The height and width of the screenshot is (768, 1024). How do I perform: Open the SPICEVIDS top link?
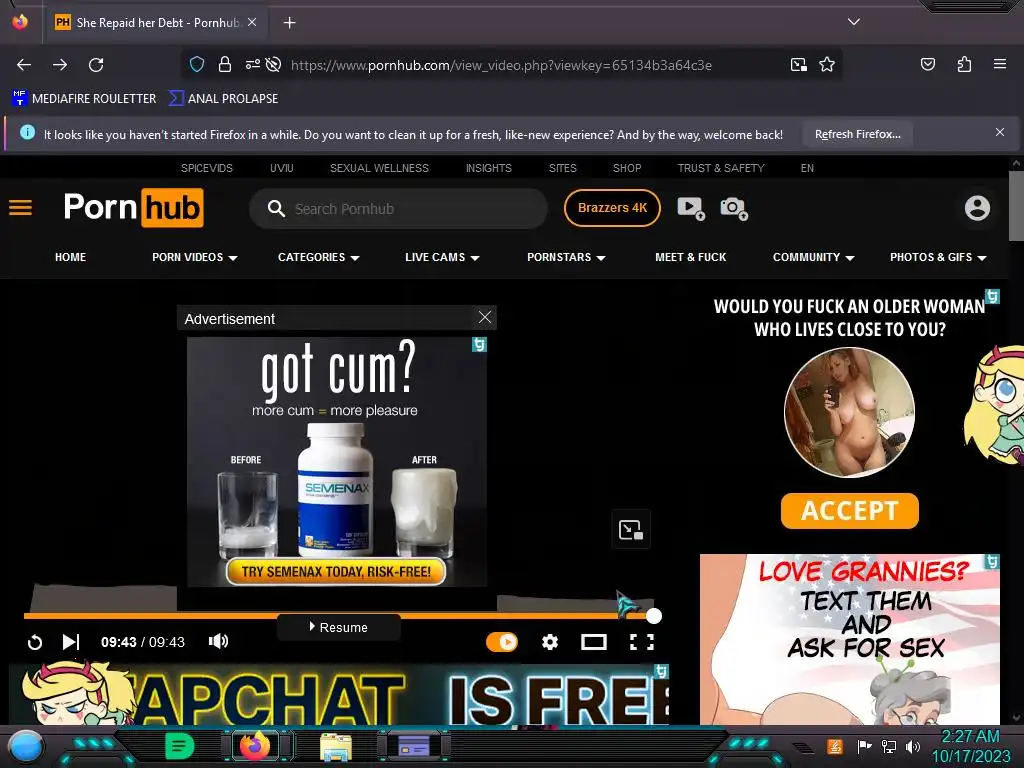click(206, 168)
